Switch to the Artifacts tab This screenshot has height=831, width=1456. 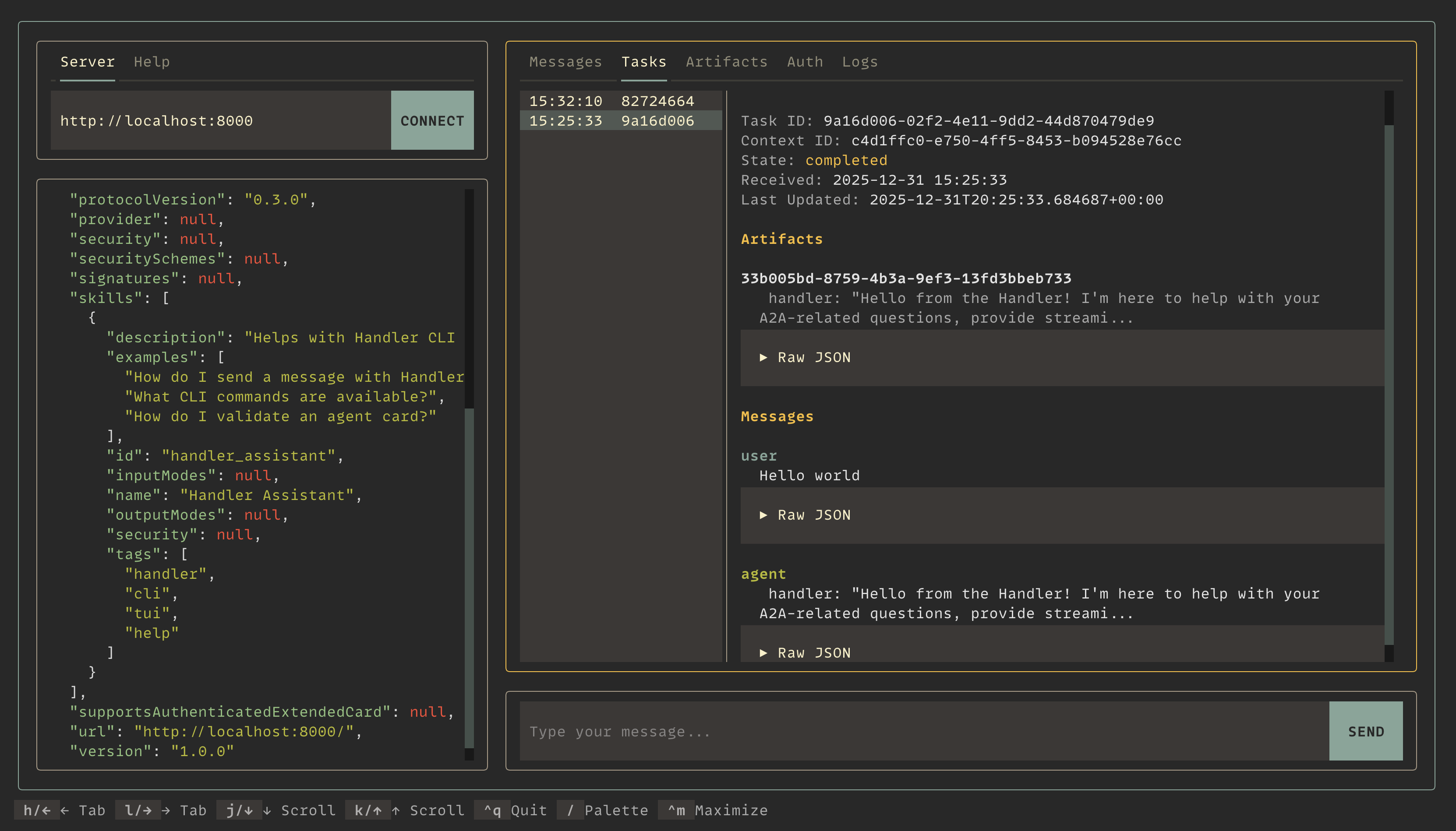(726, 62)
